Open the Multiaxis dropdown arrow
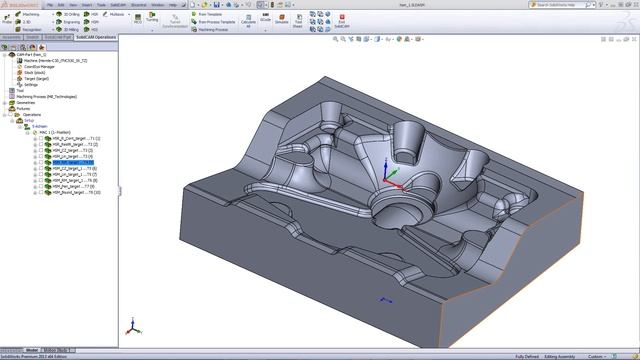 coord(129,14)
